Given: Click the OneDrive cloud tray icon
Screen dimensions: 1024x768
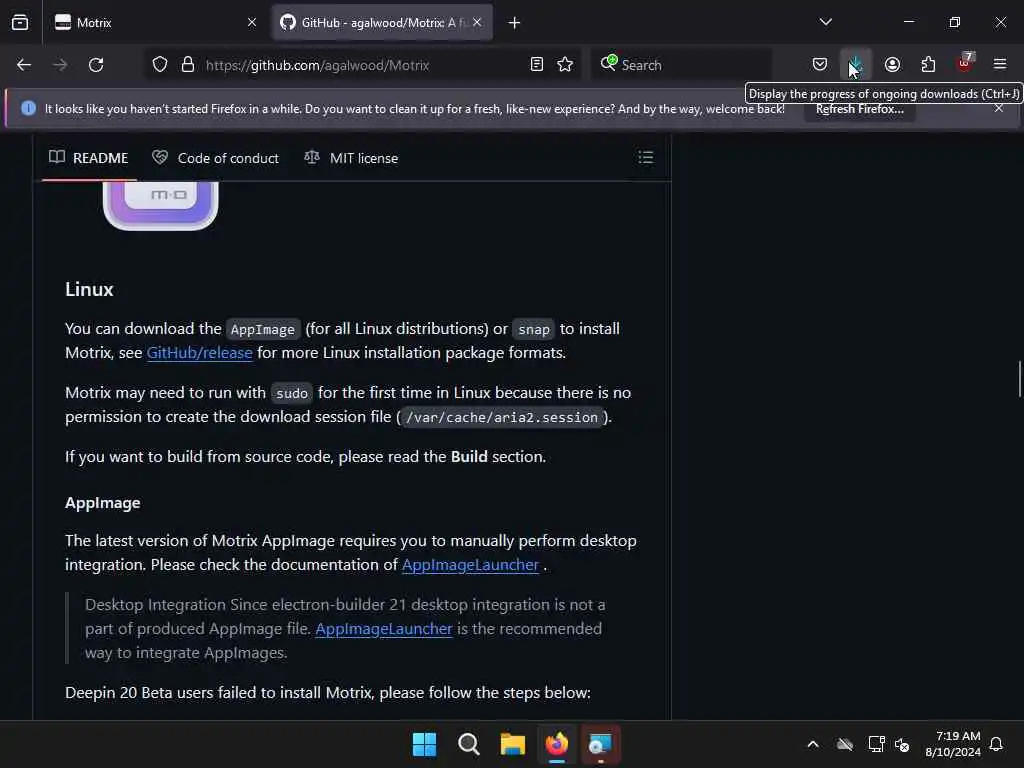Looking at the screenshot, I should click(x=845, y=744).
